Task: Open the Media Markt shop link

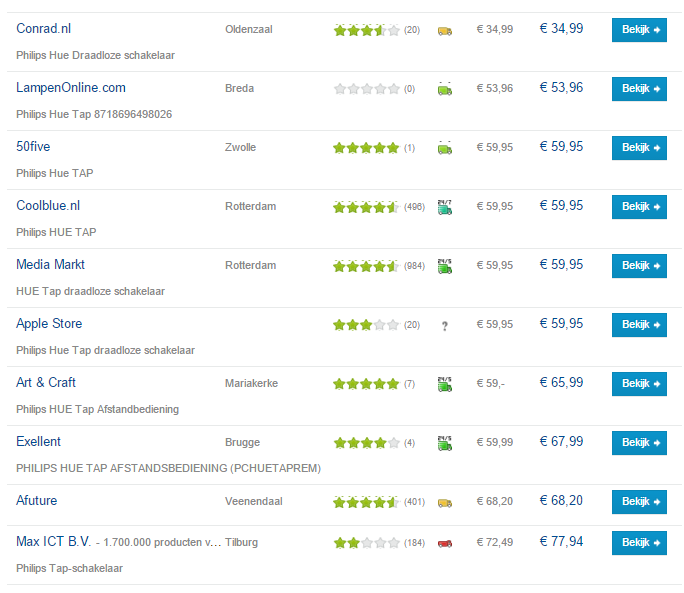Action: (x=50, y=264)
